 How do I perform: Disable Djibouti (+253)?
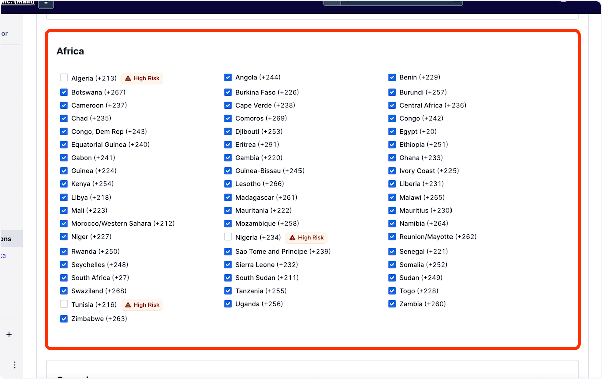(228, 131)
